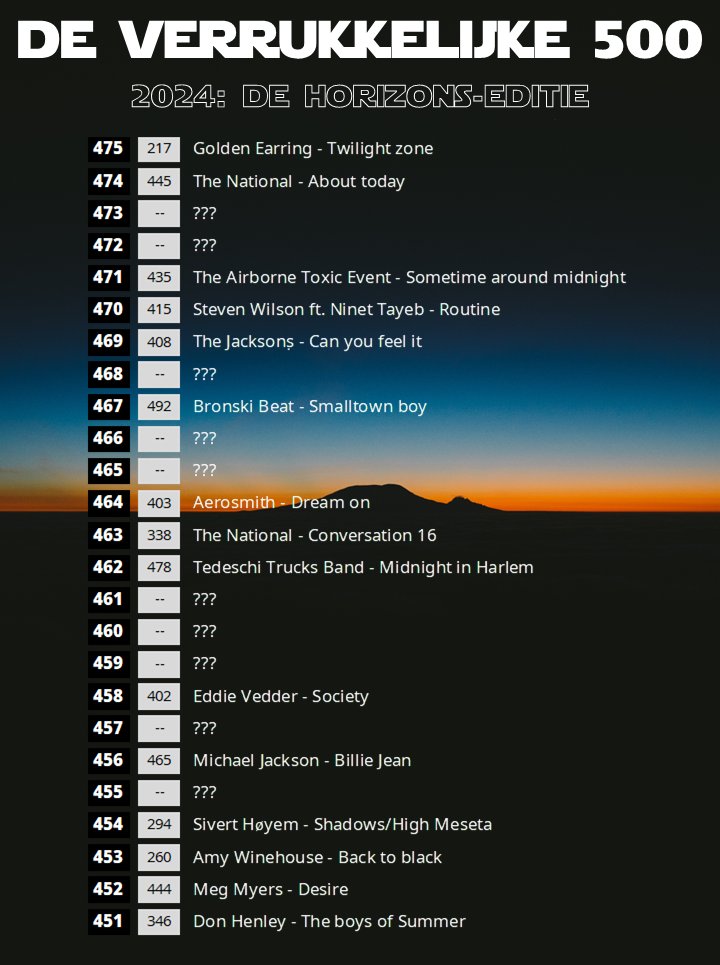Select 'Bronski Beat - Smalltown boy'
The width and height of the screenshot is (720, 965).
click(x=310, y=406)
